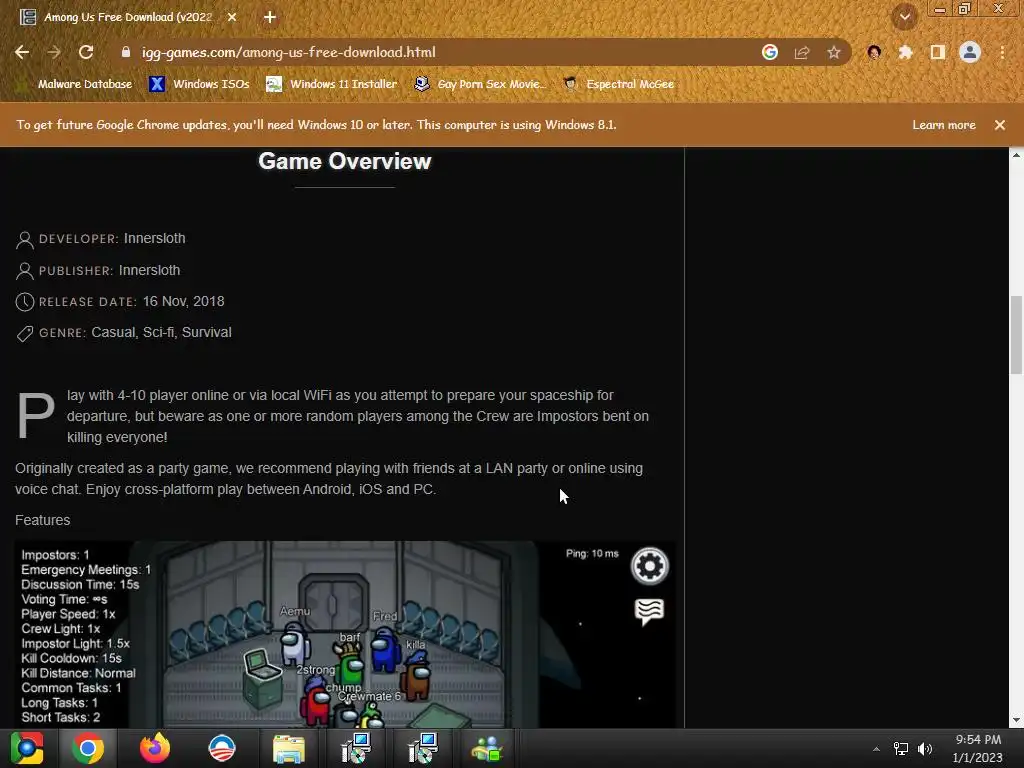
Task: Click the 'Features' text
Action: coord(42,520)
